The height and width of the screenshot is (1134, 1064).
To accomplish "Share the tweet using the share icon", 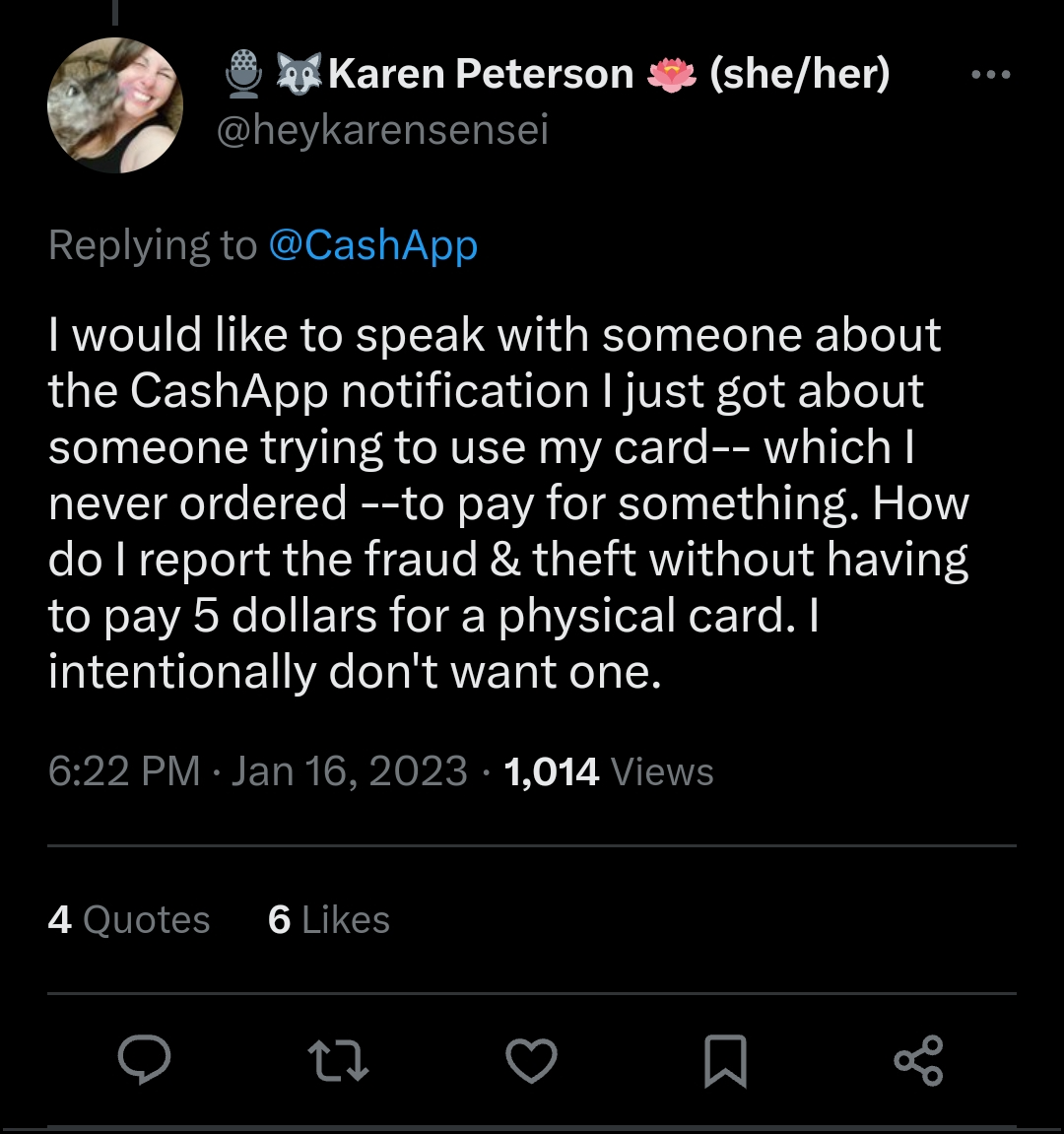I will tap(918, 1061).
